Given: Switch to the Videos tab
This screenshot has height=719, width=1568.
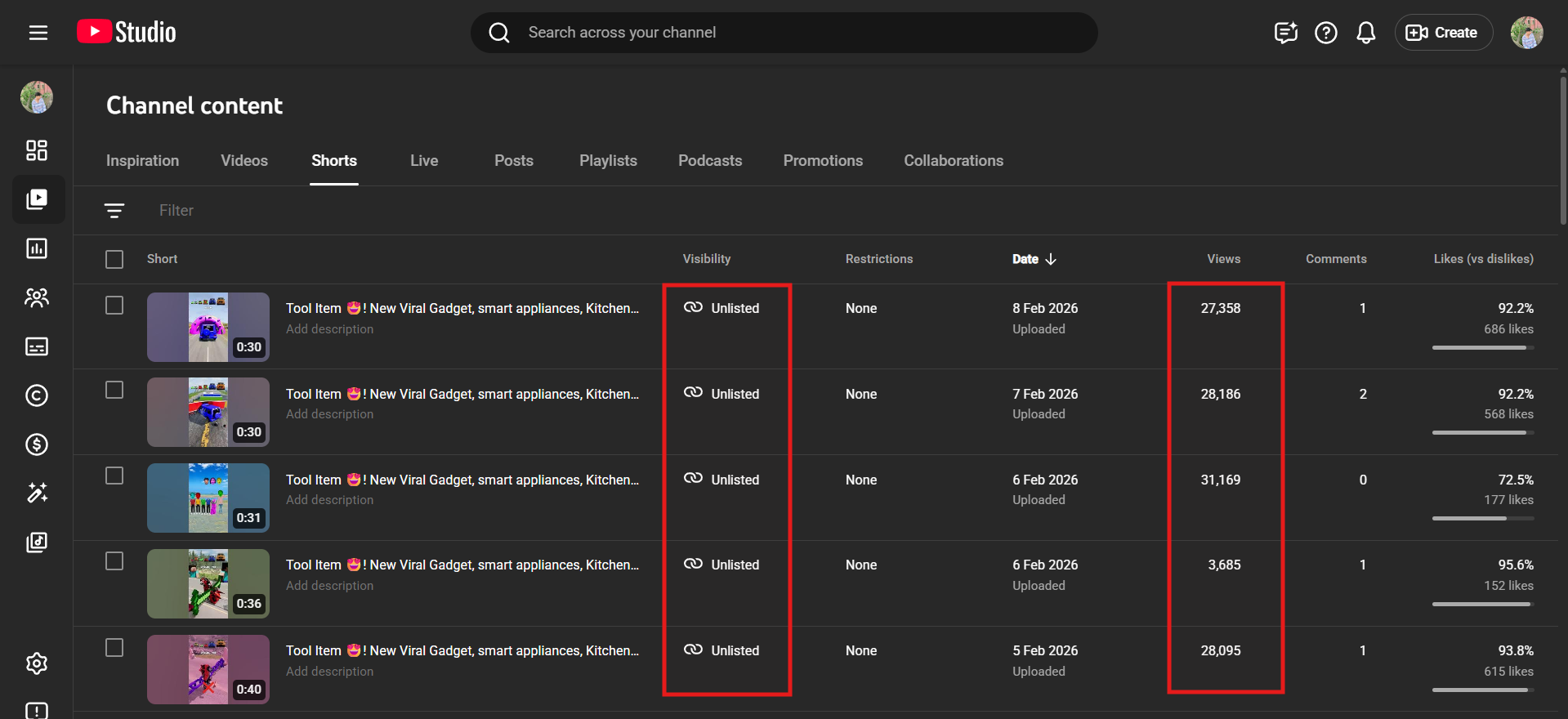Looking at the screenshot, I should [x=244, y=161].
